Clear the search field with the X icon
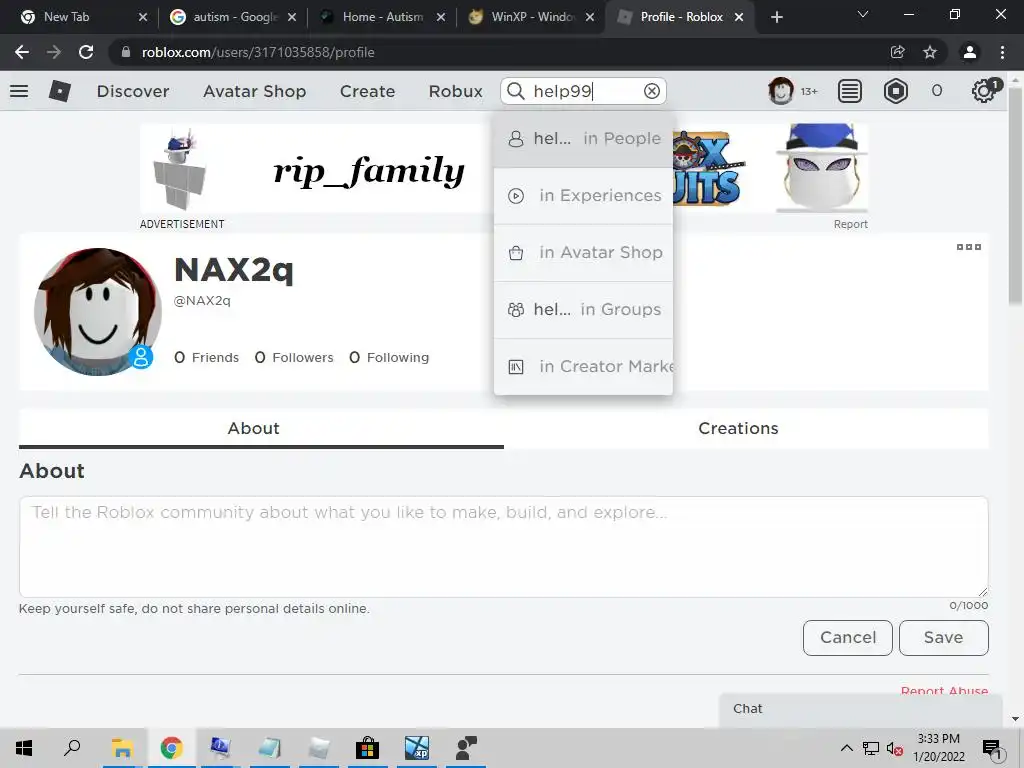 [x=651, y=91]
